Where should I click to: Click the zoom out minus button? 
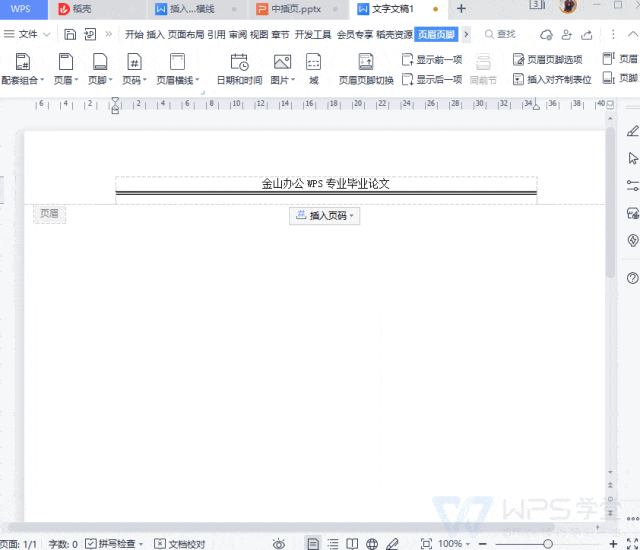483,544
